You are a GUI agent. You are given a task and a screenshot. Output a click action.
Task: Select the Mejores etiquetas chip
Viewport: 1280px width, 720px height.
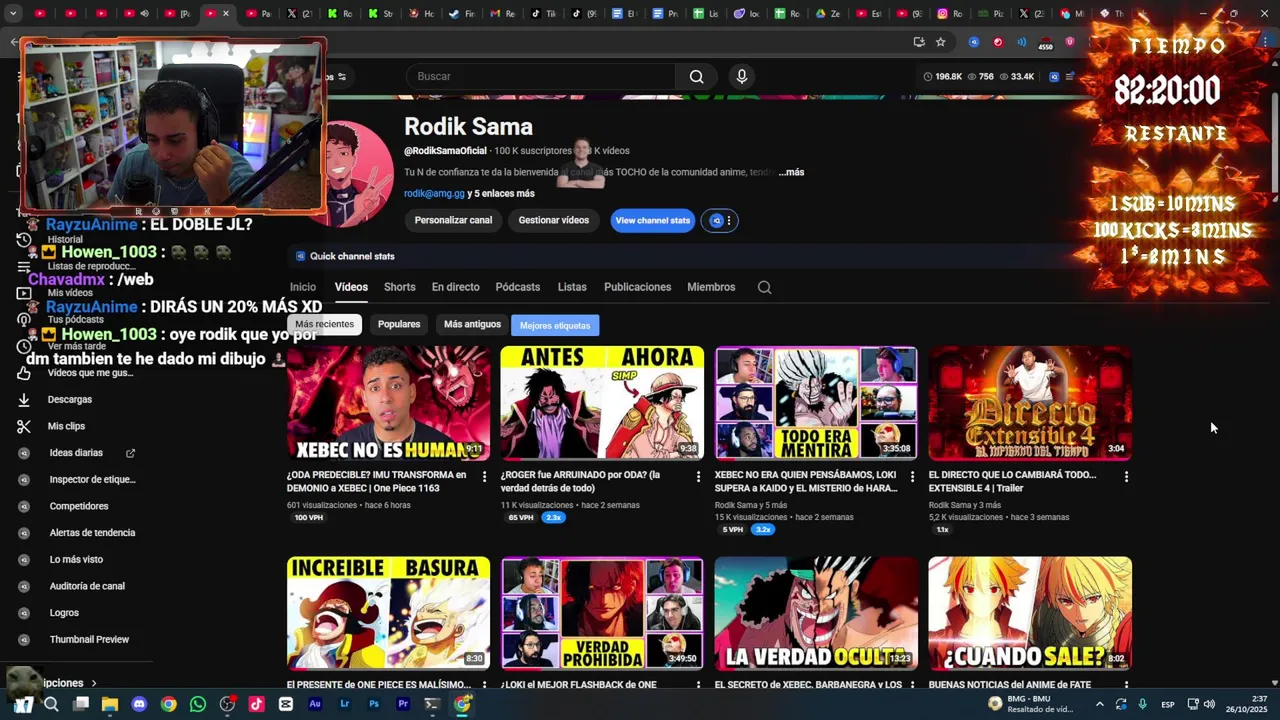(555, 325)
